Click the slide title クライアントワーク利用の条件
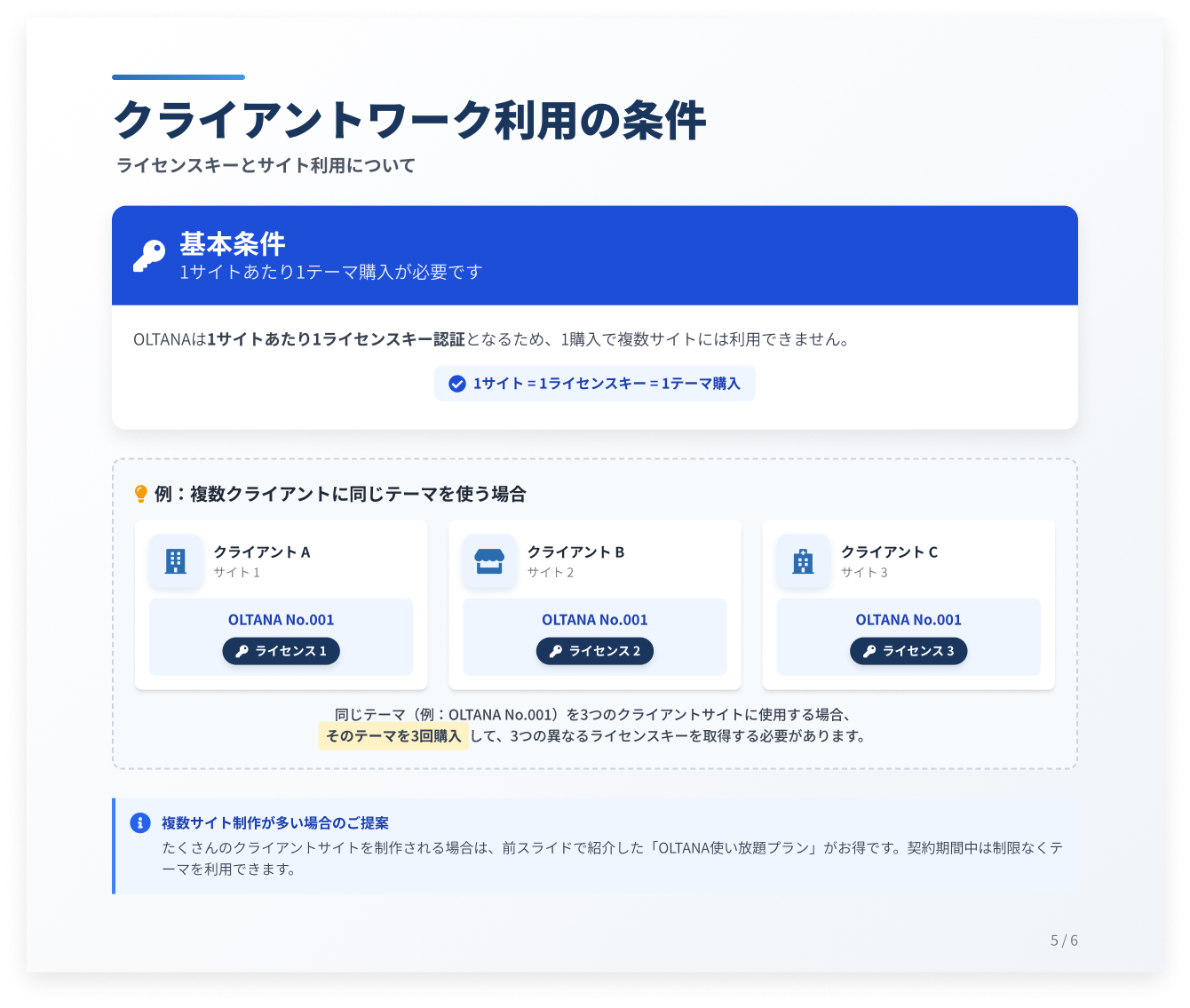The image size is (1190, 1008). click(x=410, y=120)
